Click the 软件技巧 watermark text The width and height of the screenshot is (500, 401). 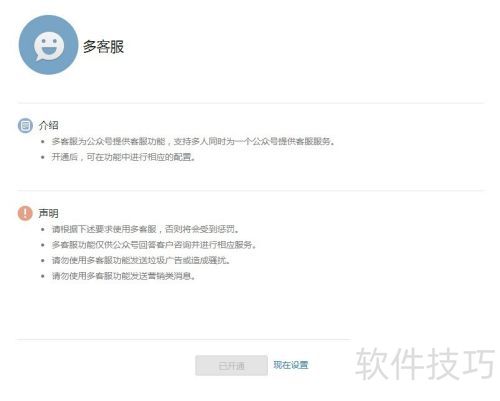[425, 364]
